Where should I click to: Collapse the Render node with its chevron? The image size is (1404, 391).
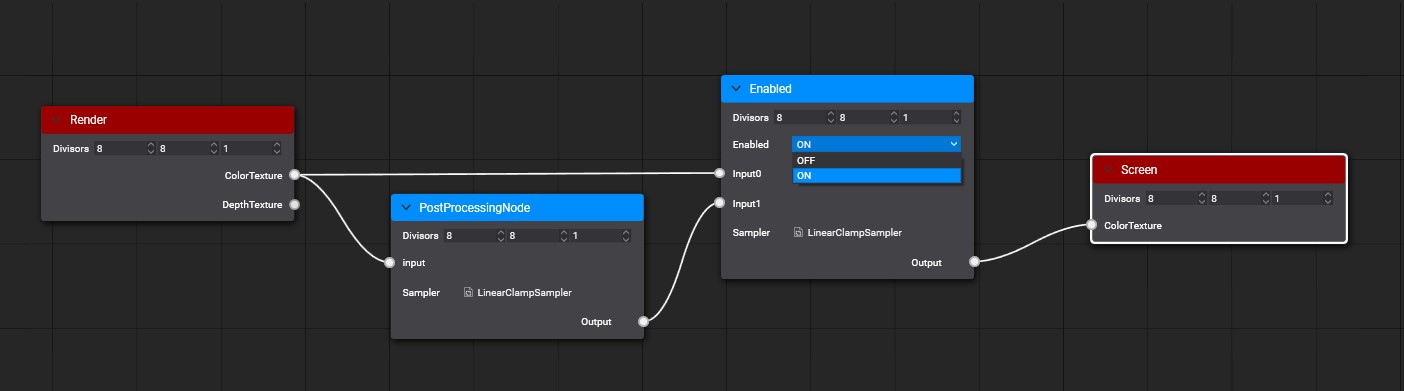click(x=56, y=119)
